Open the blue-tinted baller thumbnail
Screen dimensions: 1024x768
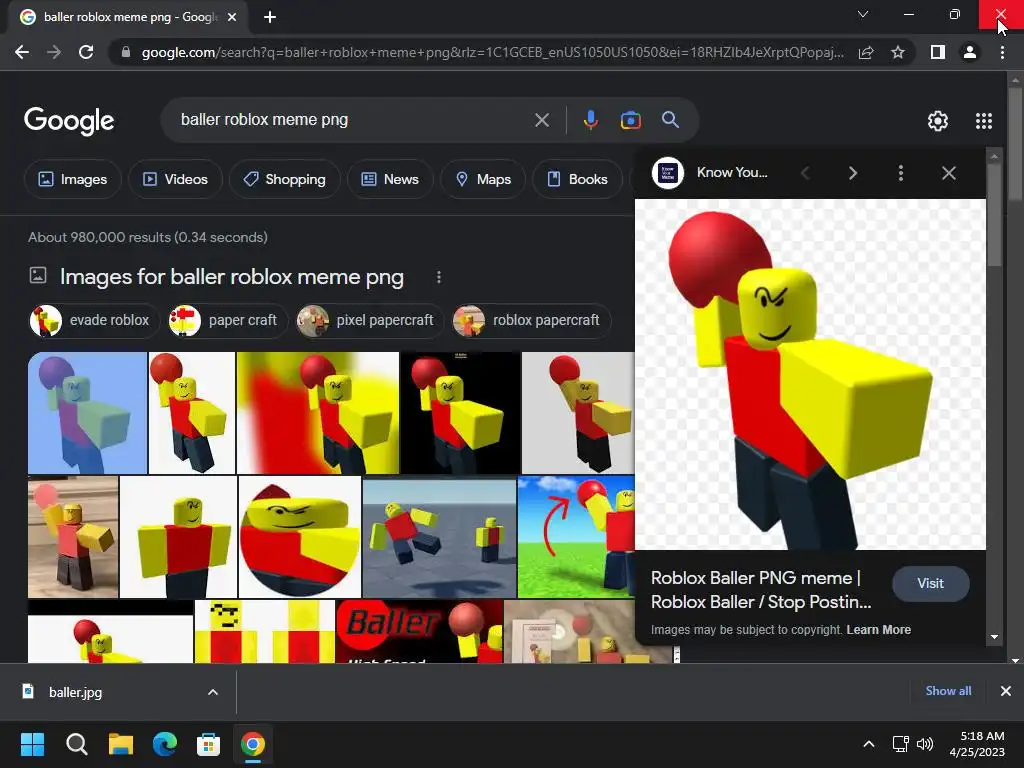pyautogui.click(x=88, y=413)
